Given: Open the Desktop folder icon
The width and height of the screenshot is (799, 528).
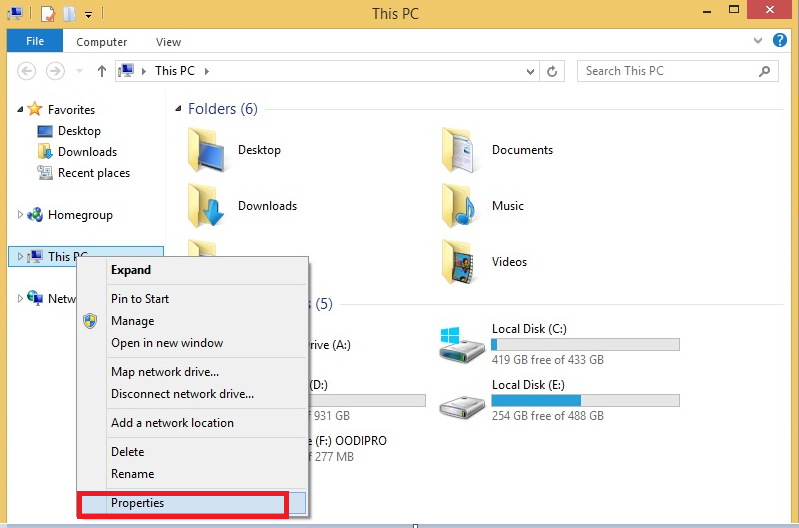Looking at the screenshot, I should [x=206, y=149].
